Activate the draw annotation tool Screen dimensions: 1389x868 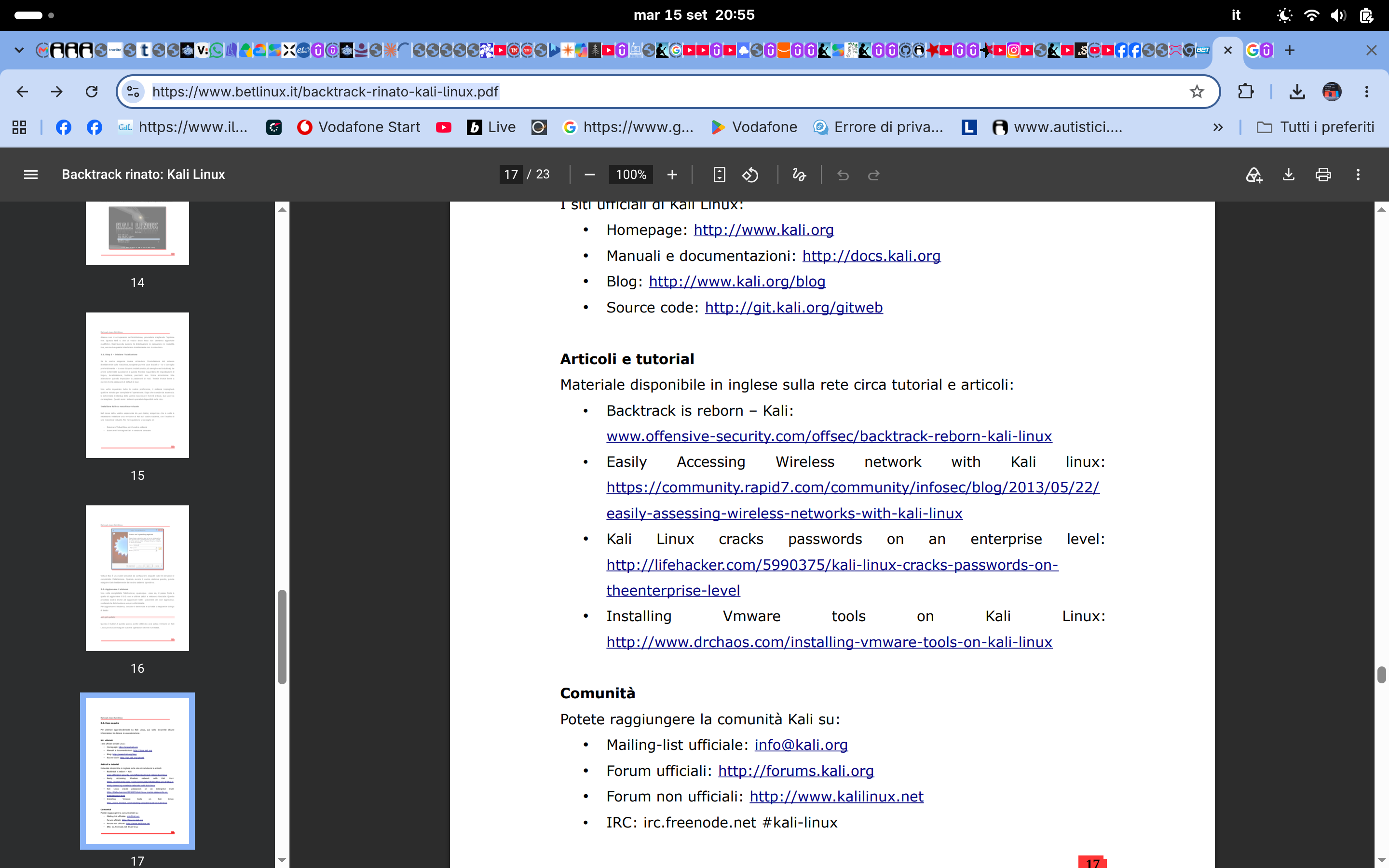point(799,175)
